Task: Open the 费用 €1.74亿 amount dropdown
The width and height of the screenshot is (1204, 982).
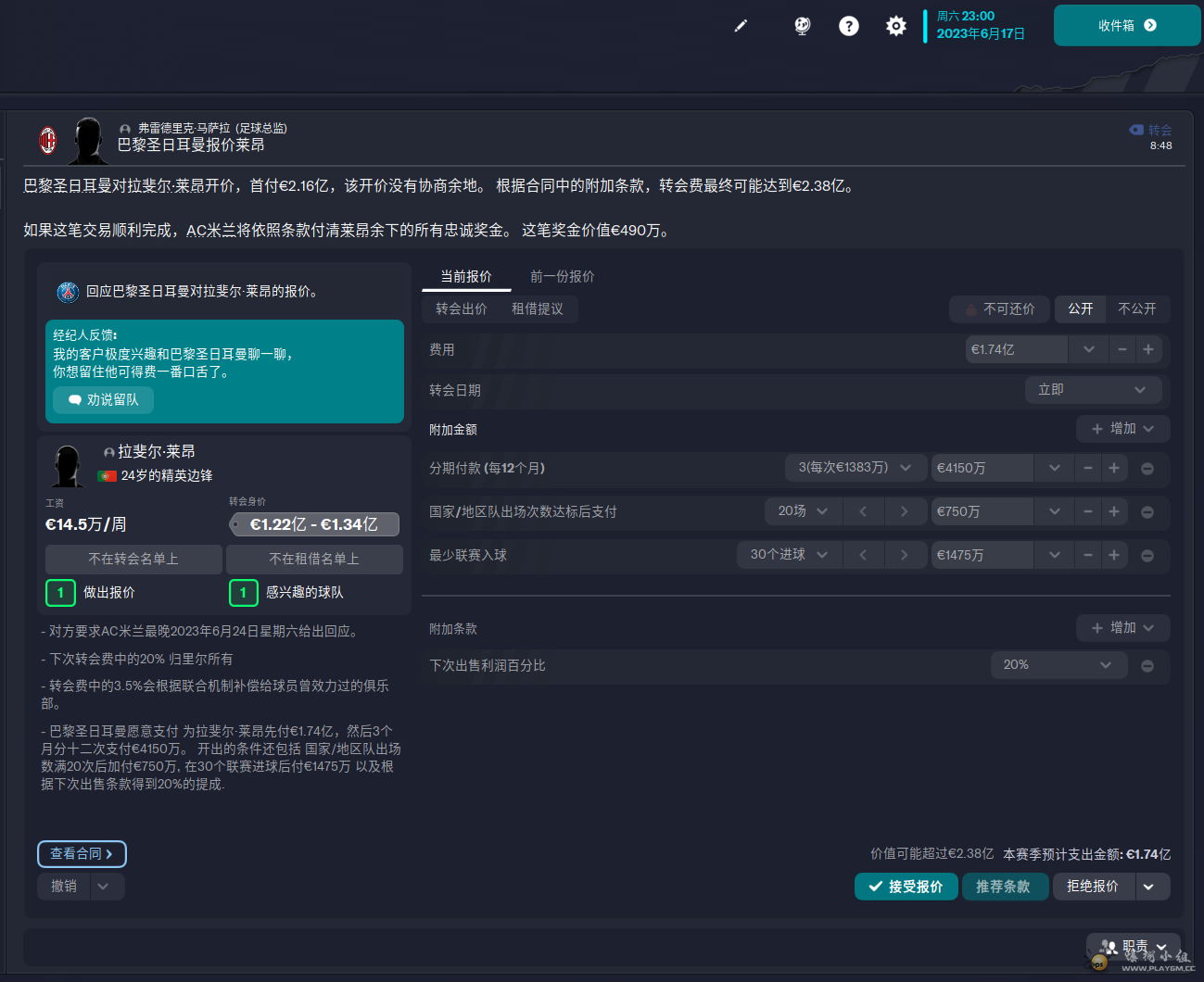Action: (x=1089, y=349)
